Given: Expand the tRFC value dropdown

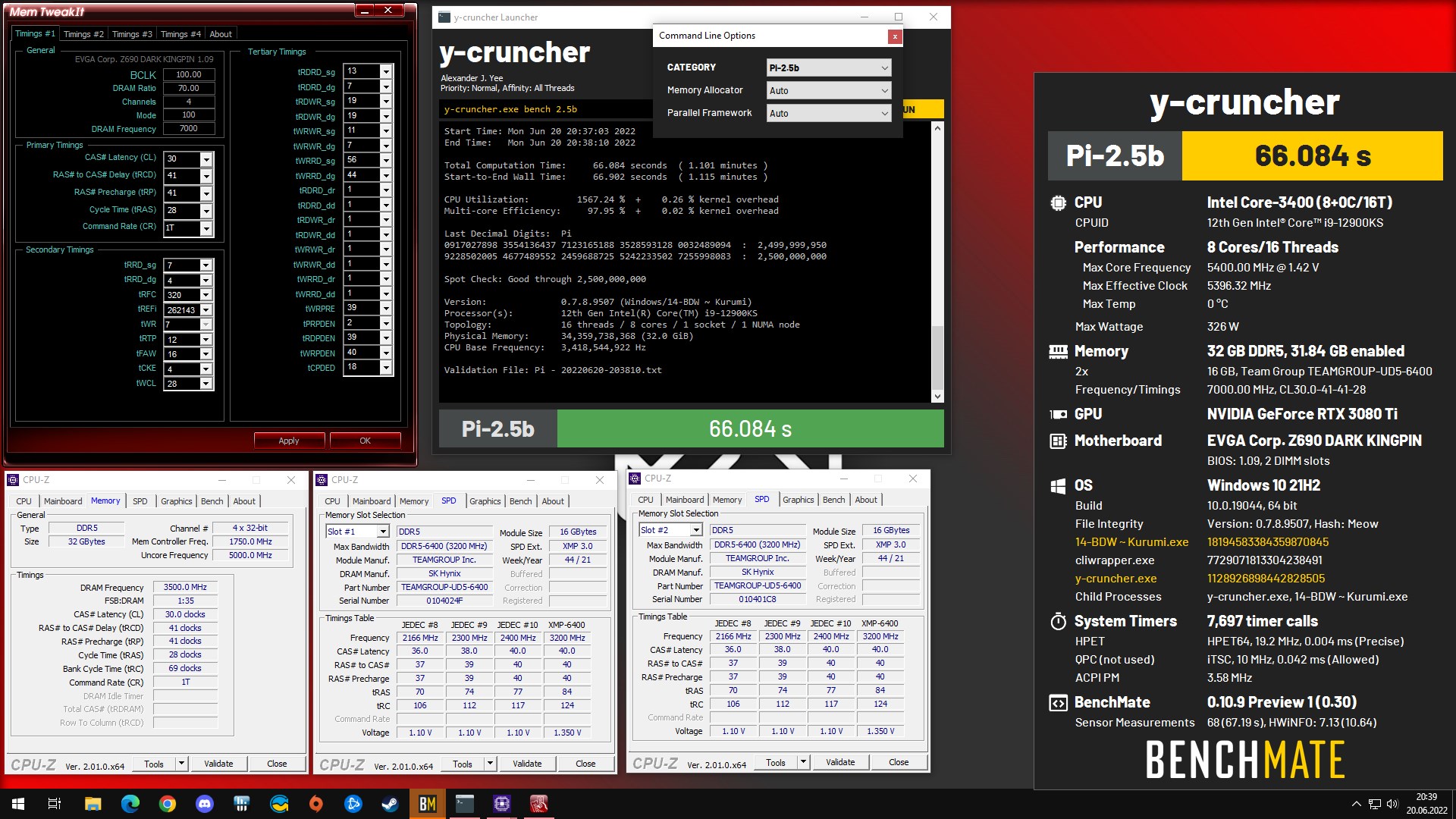Looking at the screenshot, I should (x=206, y=295).
